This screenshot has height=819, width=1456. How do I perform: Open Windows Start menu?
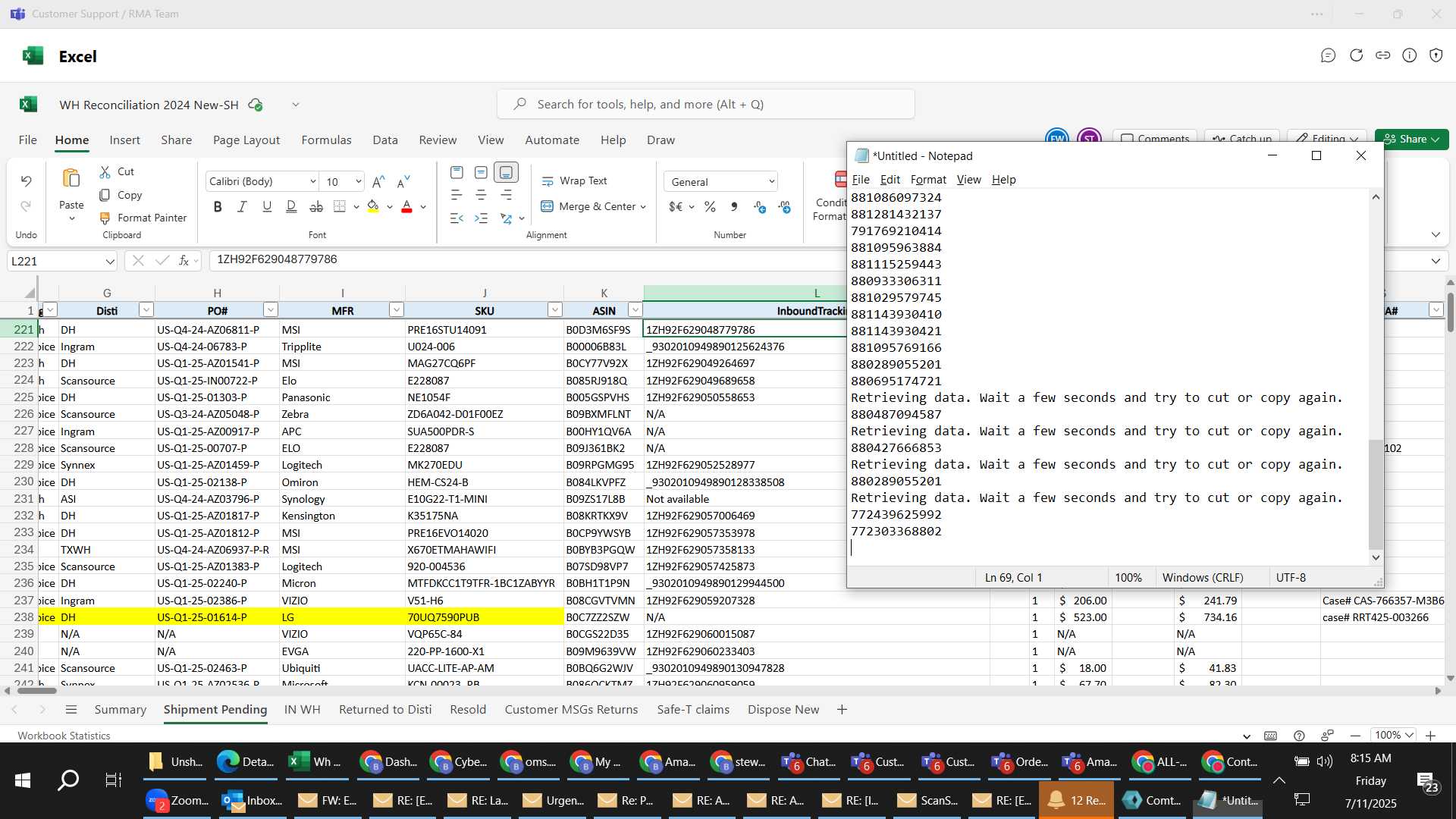[23, 780]
